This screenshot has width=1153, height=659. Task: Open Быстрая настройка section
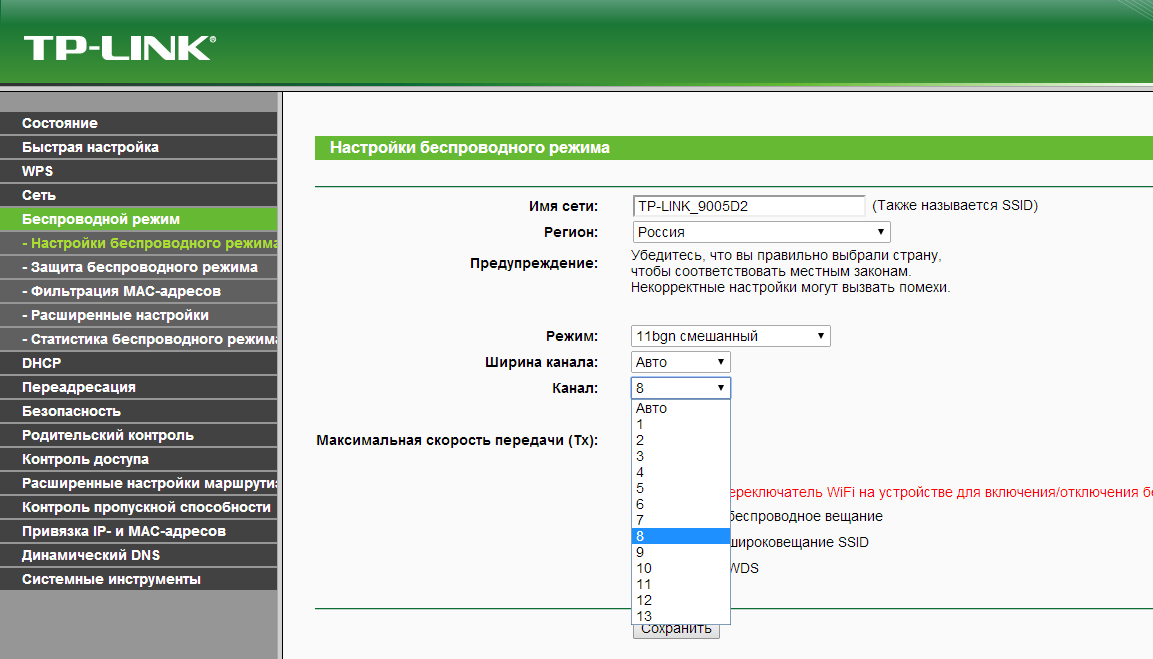point(138,147)
